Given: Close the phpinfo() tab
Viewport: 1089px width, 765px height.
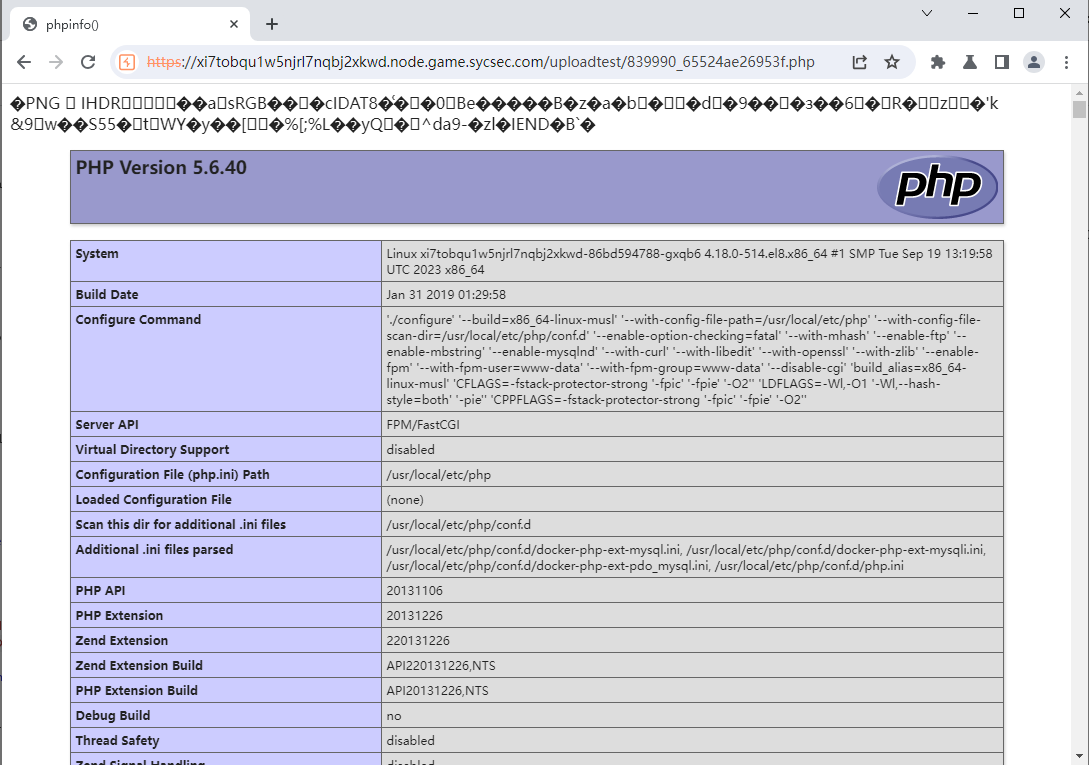Looking at the screenshot, I should tap(234, 24).
